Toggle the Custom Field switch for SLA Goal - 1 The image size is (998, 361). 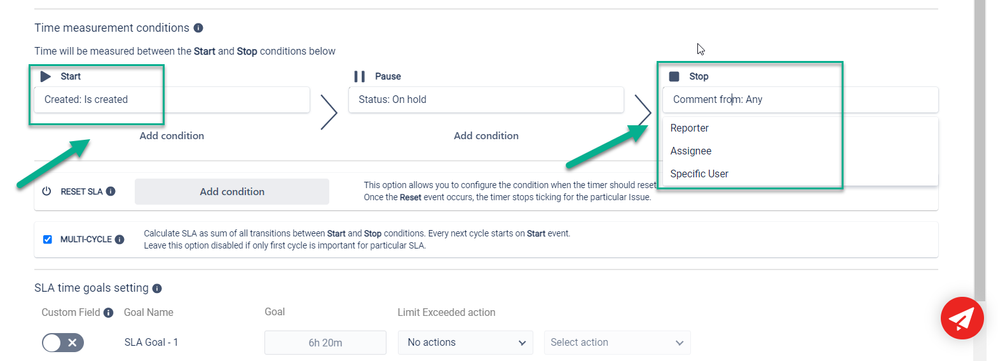coord(62,343)
